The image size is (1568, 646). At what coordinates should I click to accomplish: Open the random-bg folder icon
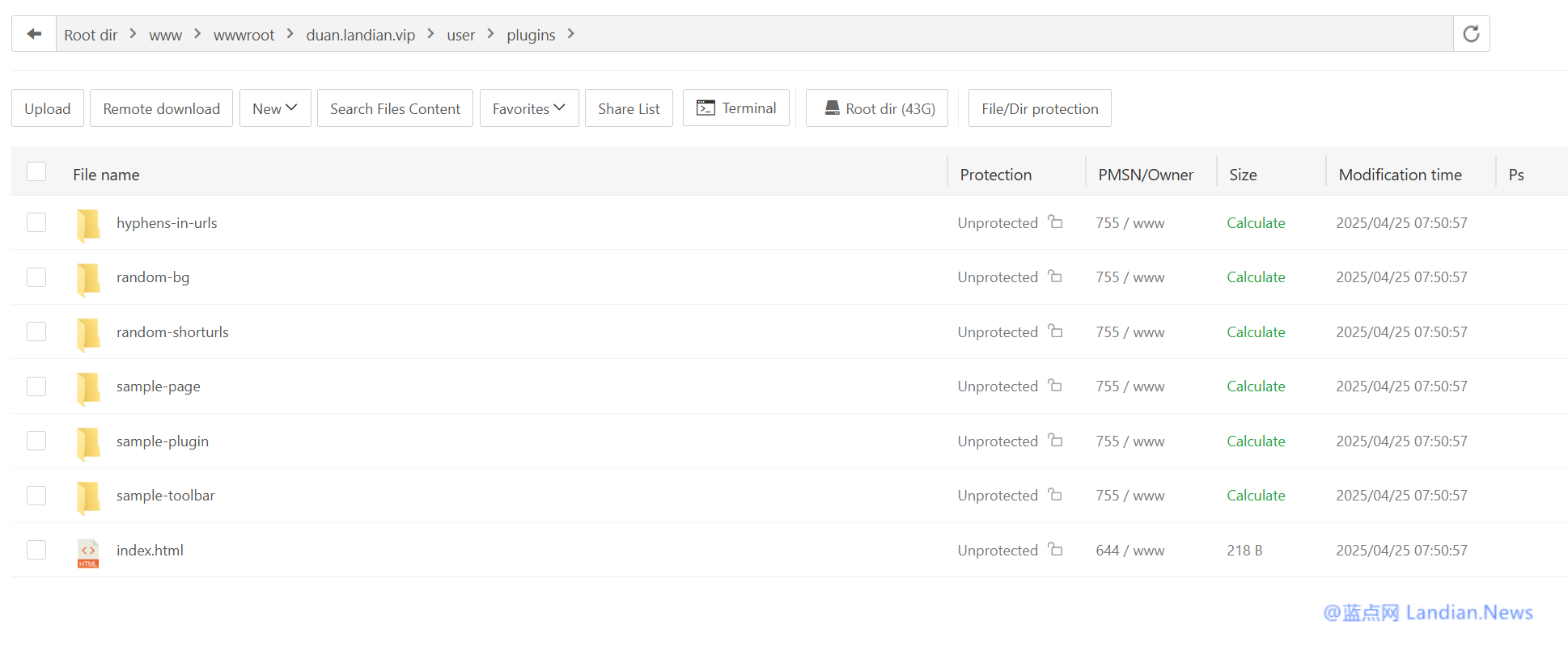[88, 278]
